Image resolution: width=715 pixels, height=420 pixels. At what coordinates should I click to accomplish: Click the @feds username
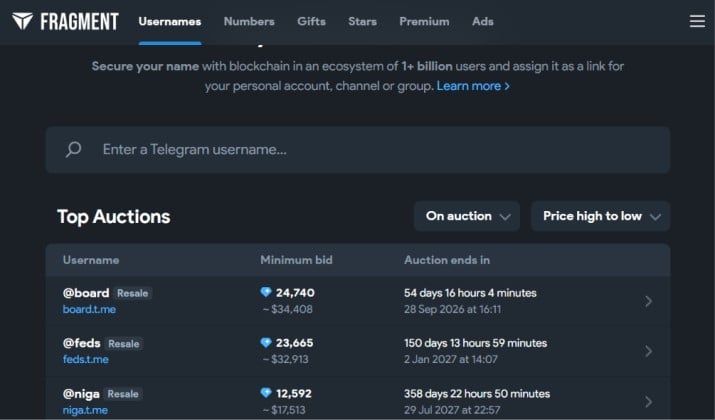(82, 343)
